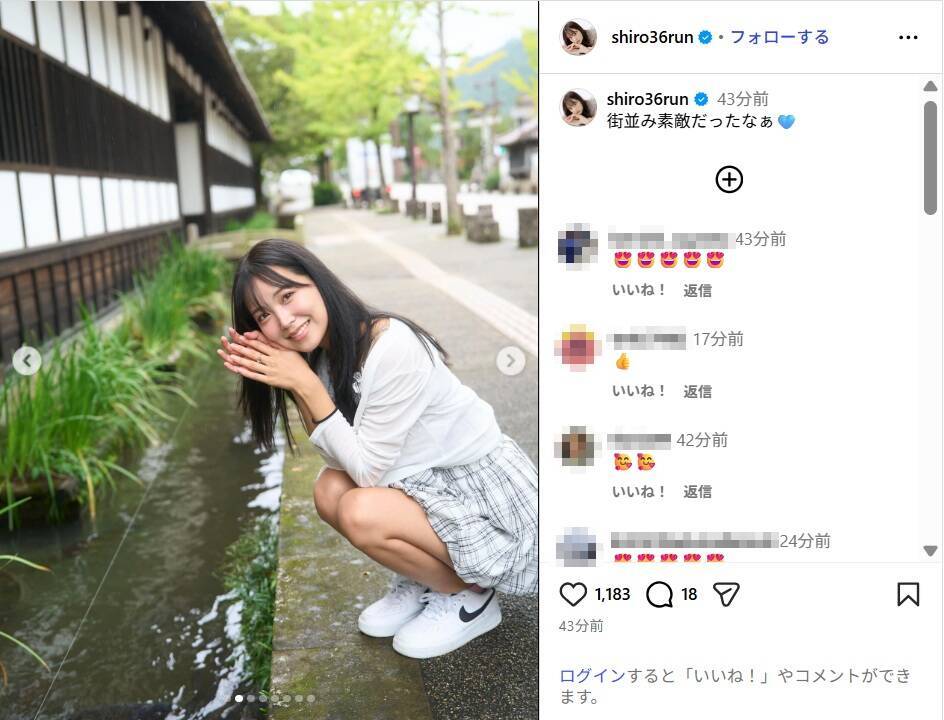
Task: Share the post with paper plane icon
Action: click(x=725, y=594)
